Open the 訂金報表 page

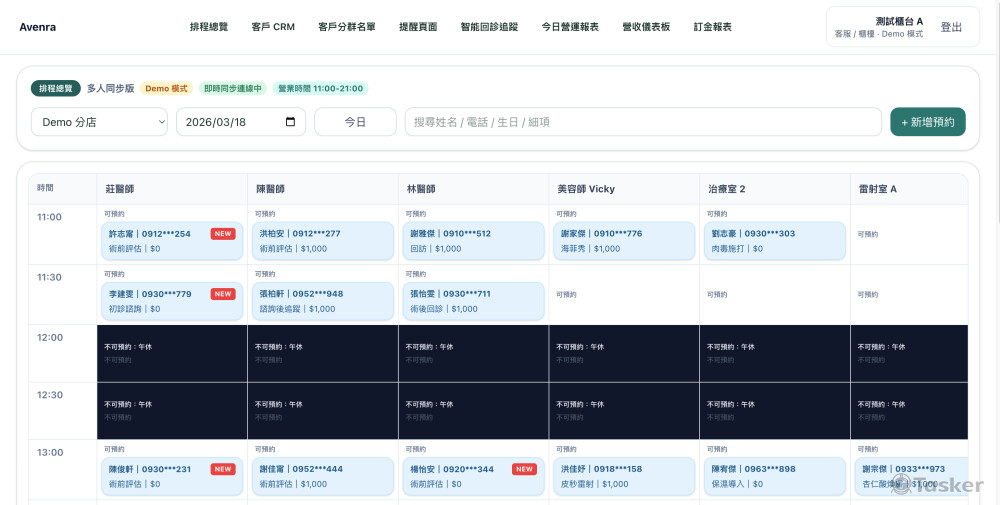713,27
